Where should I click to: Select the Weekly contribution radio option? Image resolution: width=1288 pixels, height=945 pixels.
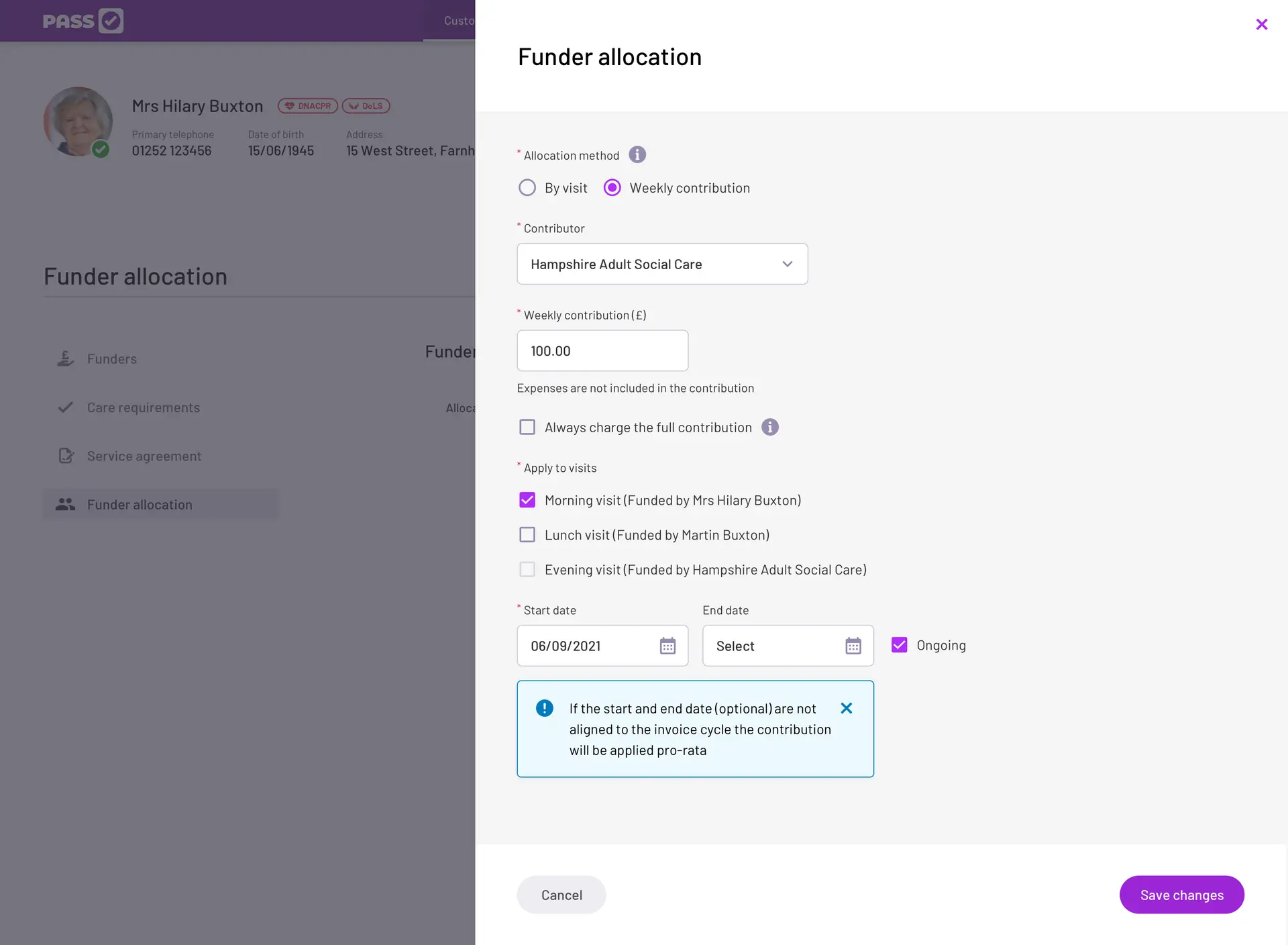pos(612,188)
